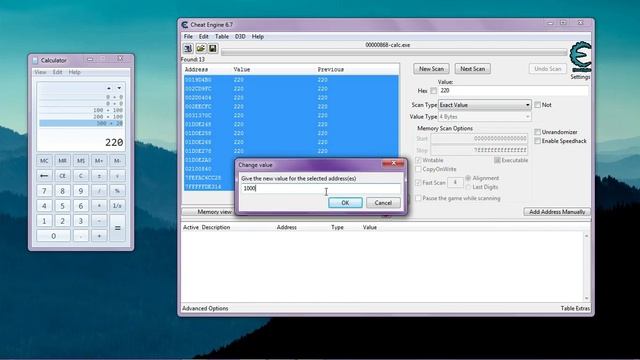This screenshot has height=360, width=640.
Task: Click Calculator history up arrow
Action: [x=109, y=88]
